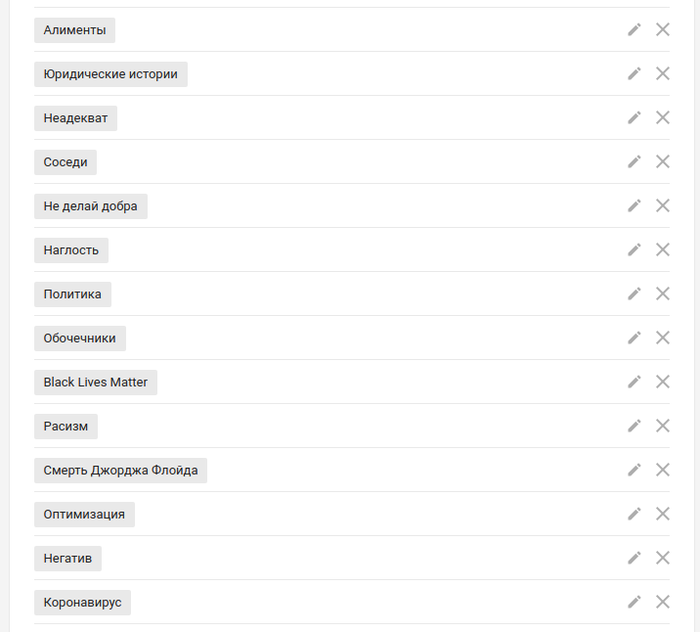Remove the Обочечники tag
Viewport: 700px width, 632px height.
click(x=662, y=338)
